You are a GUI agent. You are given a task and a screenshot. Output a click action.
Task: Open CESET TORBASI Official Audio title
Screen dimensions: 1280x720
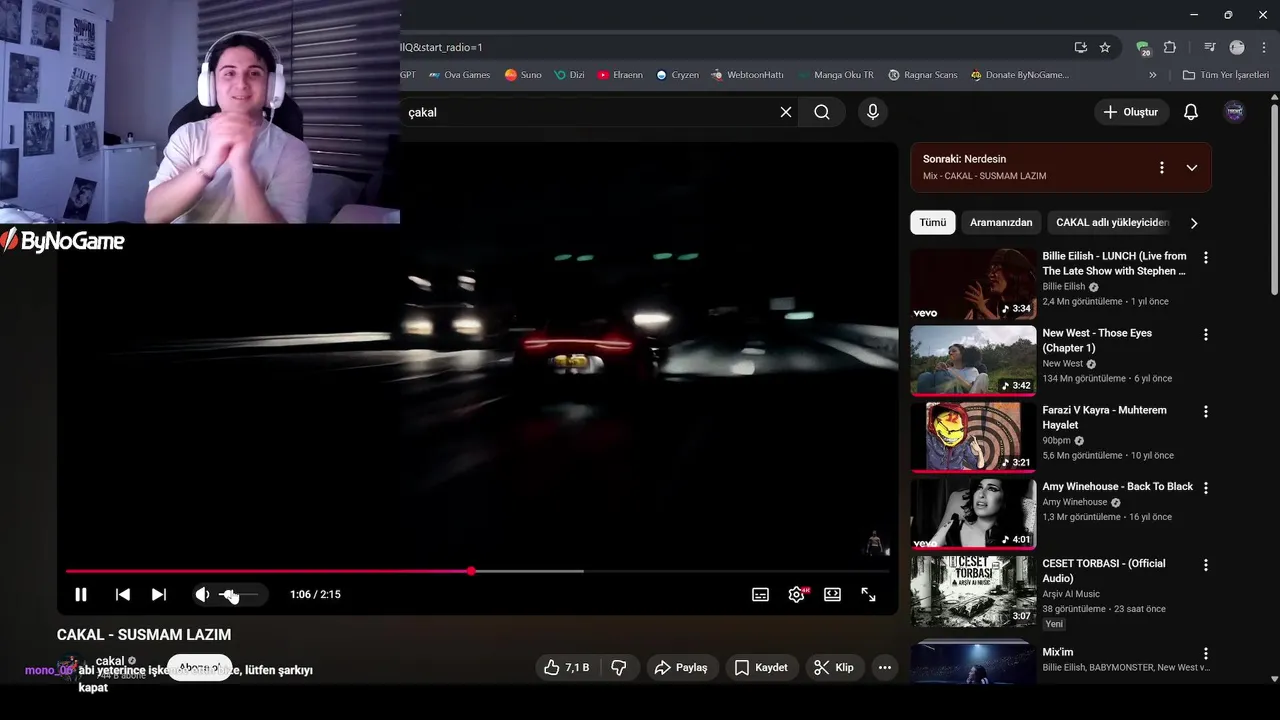1104,571
